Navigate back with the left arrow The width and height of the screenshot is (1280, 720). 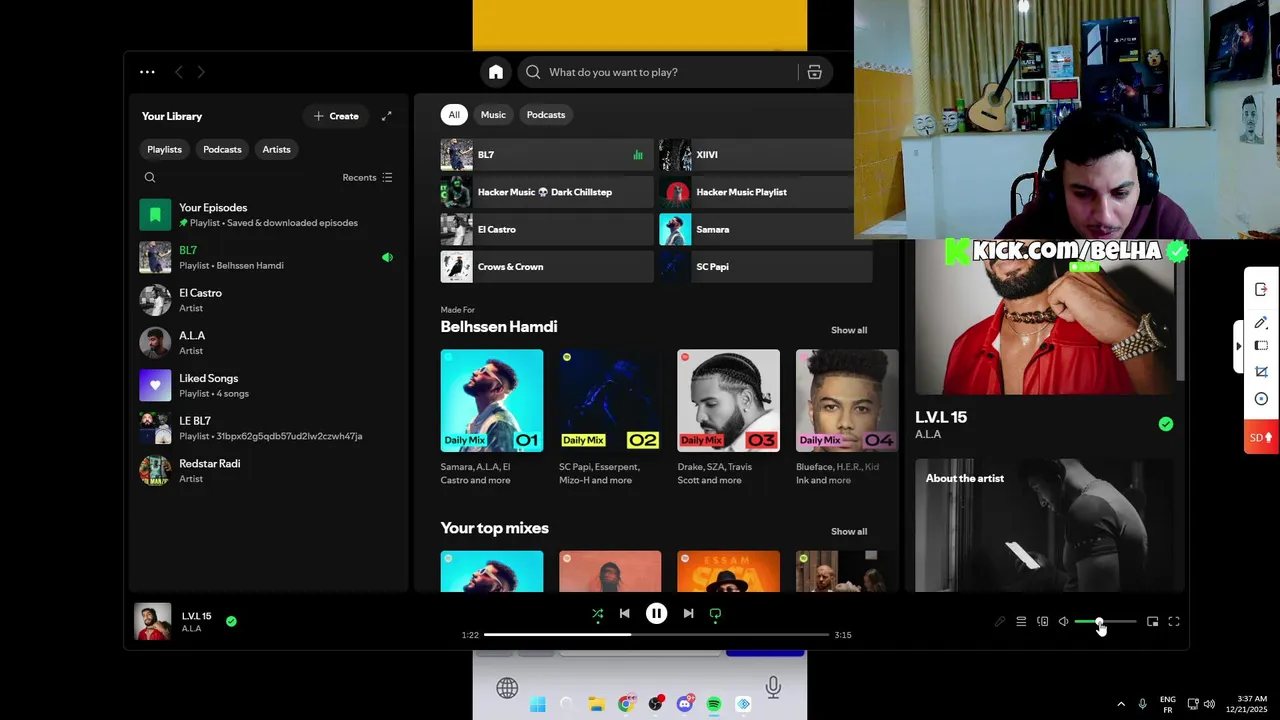click(179, 72)
